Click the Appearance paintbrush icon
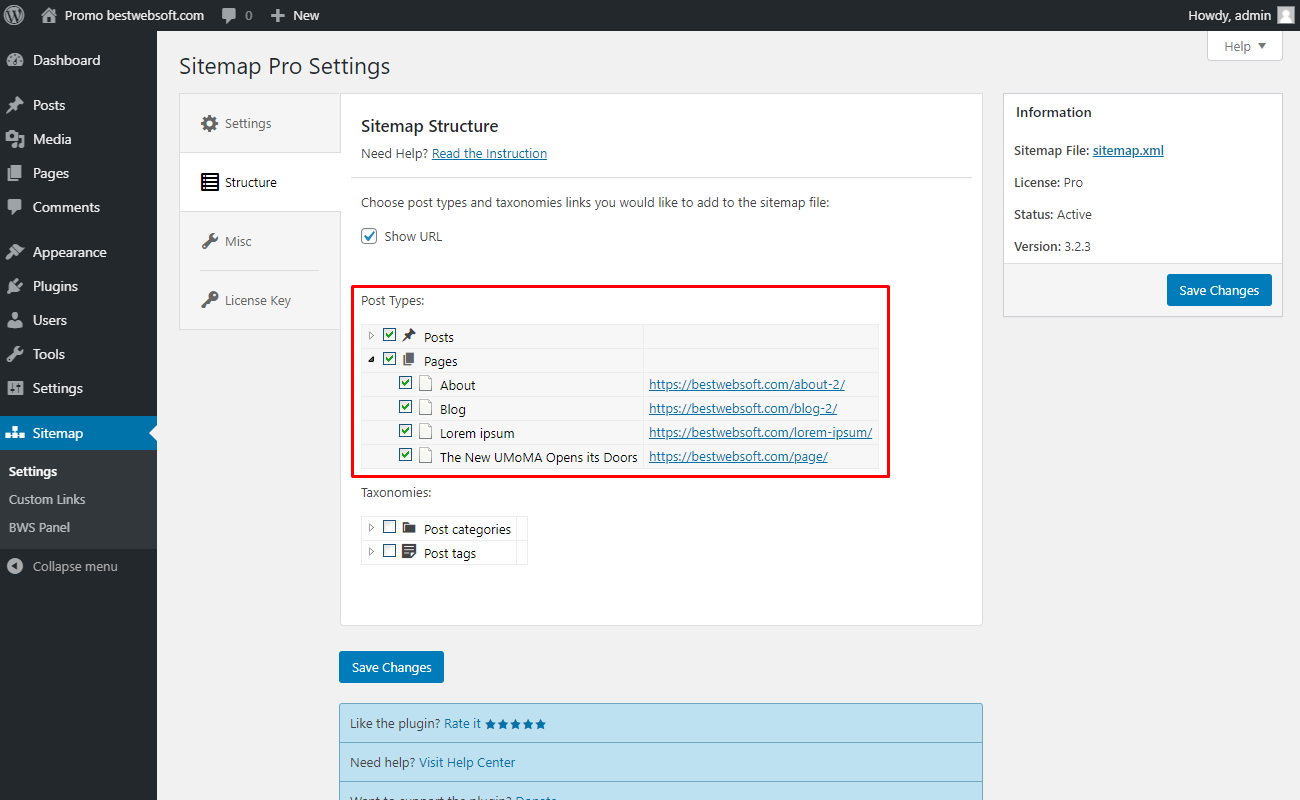This screenshot has height=800, width=1300. pos(15,252)
